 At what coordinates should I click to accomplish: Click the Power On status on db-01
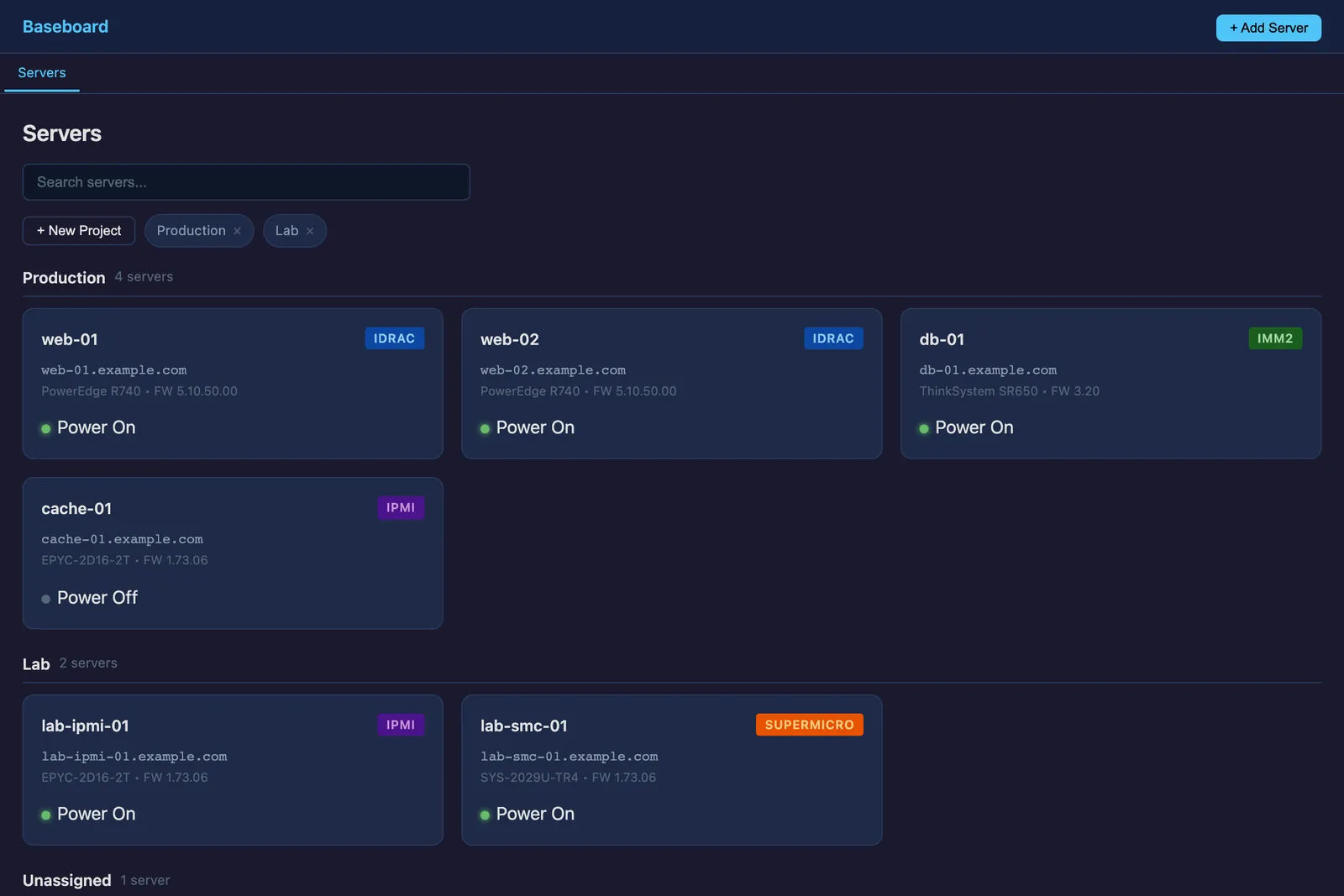[966, 427]
